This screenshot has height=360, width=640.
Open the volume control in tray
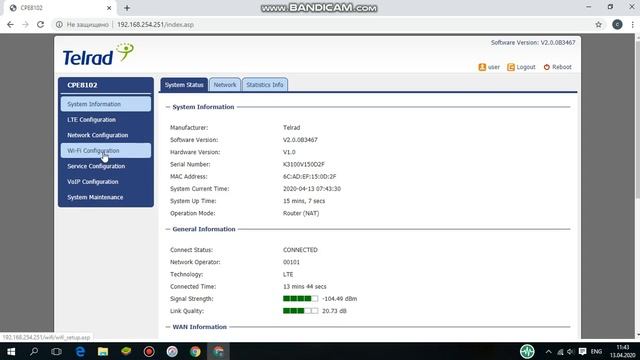(571, 352)
